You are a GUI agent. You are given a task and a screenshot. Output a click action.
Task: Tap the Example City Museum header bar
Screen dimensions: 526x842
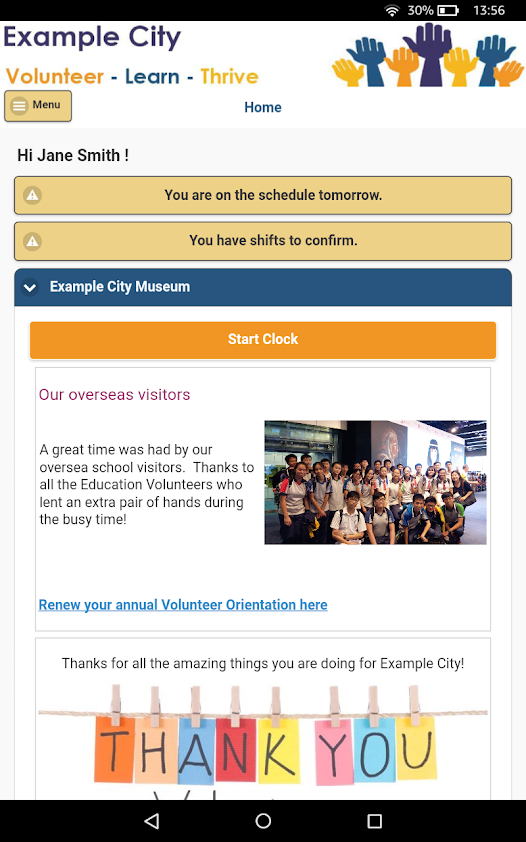pos(263,287)
